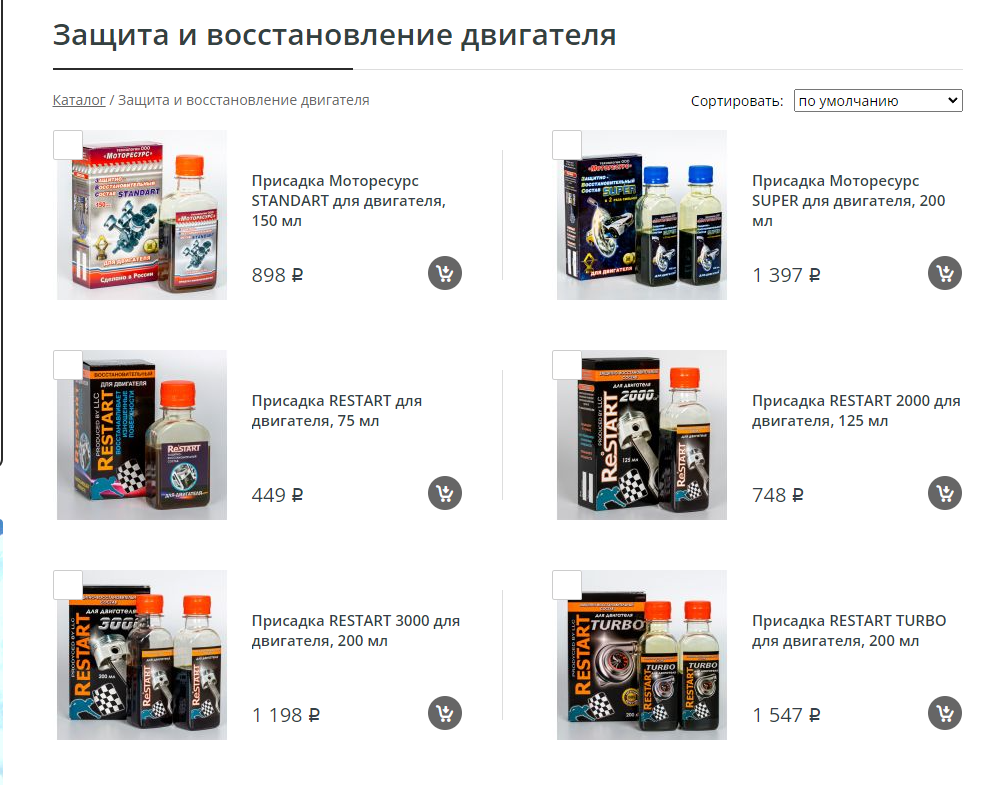Screen dimensions: 989x785
Task: Tick checkbox on RESTART TURBO product
Action: 566,585
